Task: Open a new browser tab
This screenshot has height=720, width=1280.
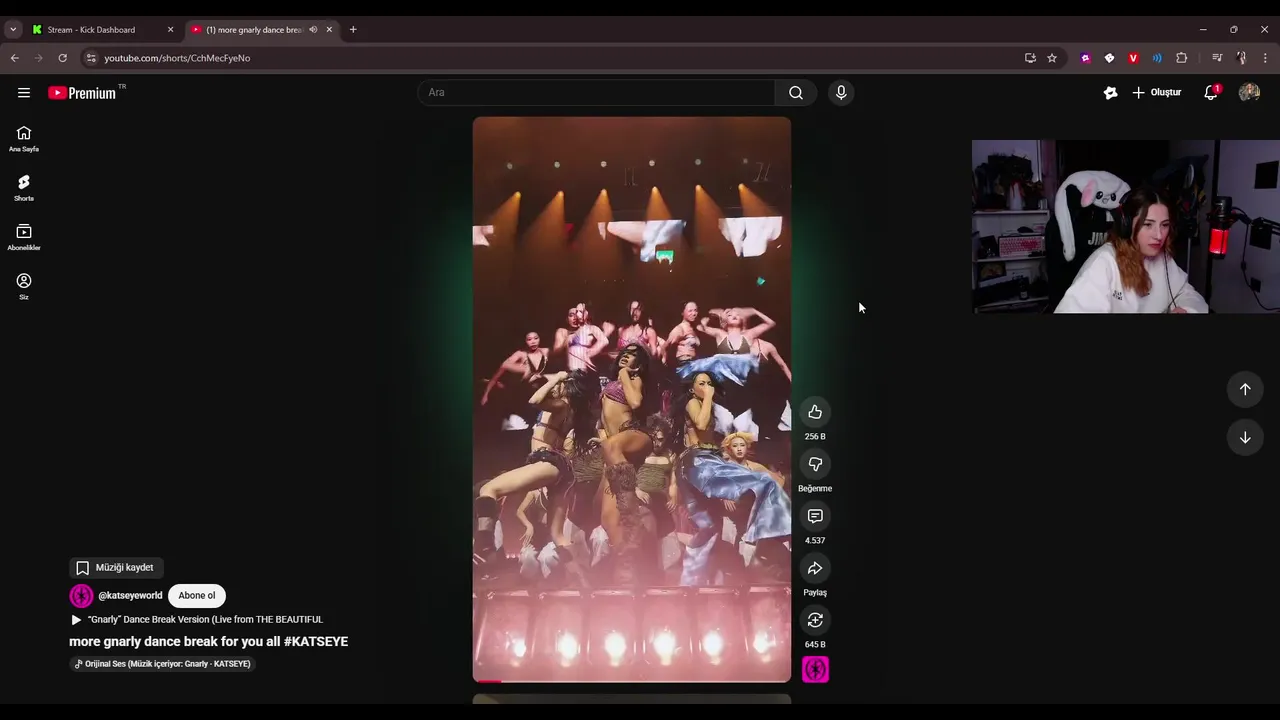Action: pyautogui.click(x=353, y=30)
